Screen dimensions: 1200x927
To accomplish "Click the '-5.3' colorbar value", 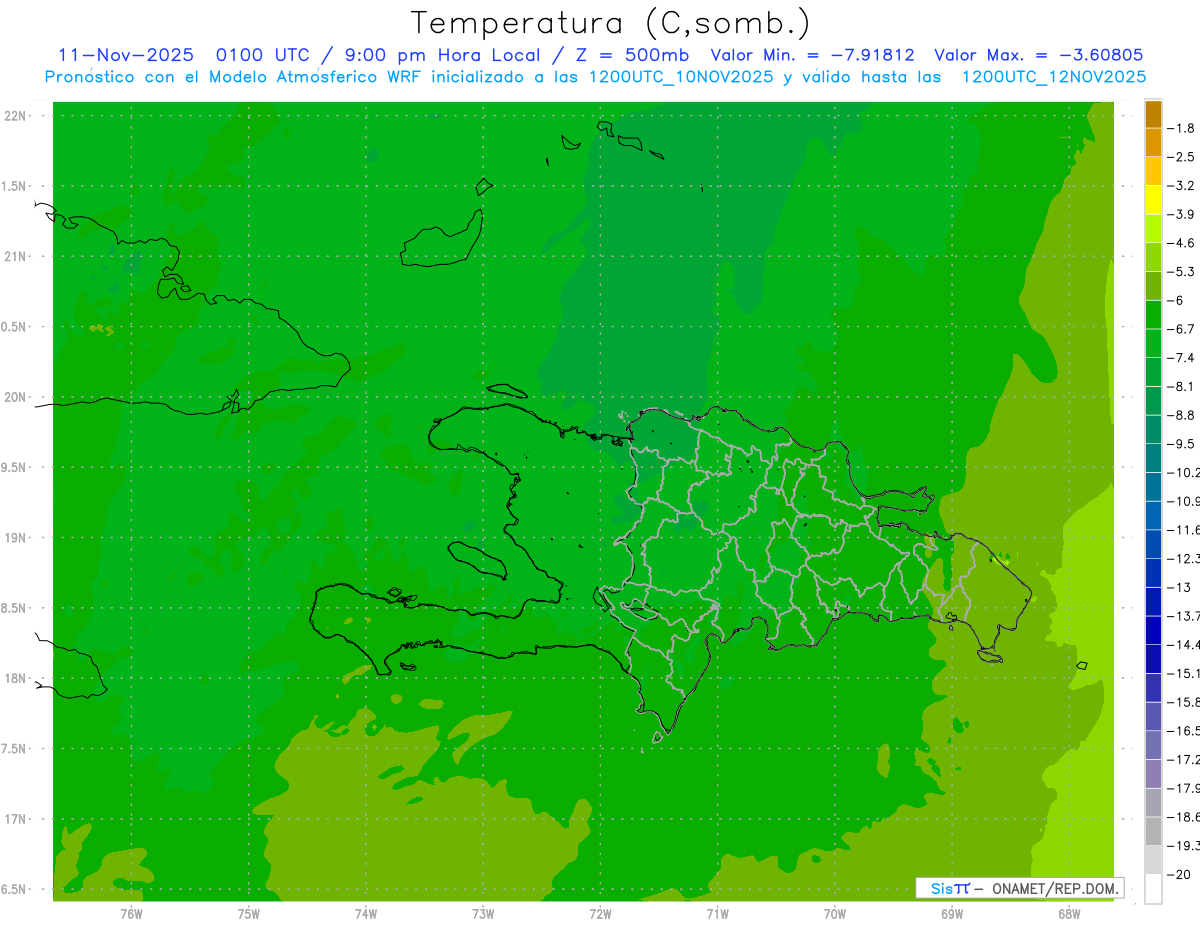I will (1182, 271).
